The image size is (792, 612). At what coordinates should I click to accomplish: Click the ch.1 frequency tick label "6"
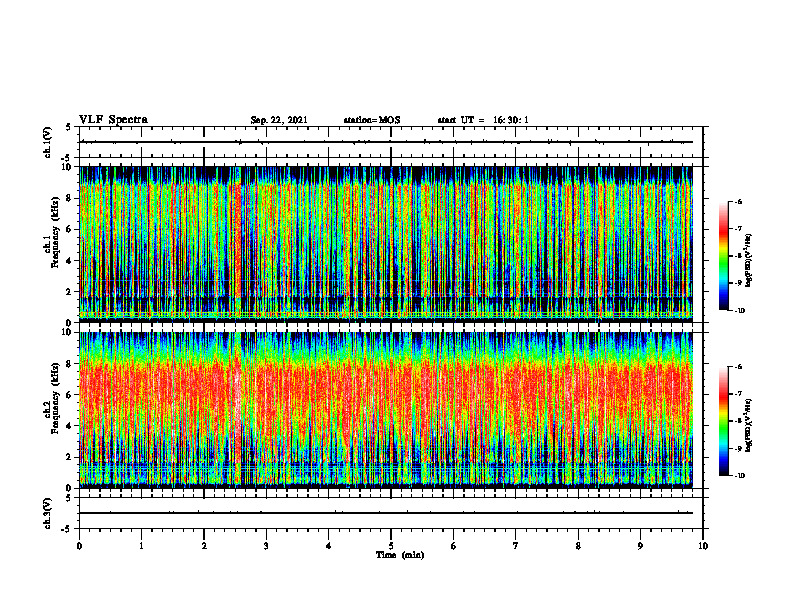(x=70, y=229)
